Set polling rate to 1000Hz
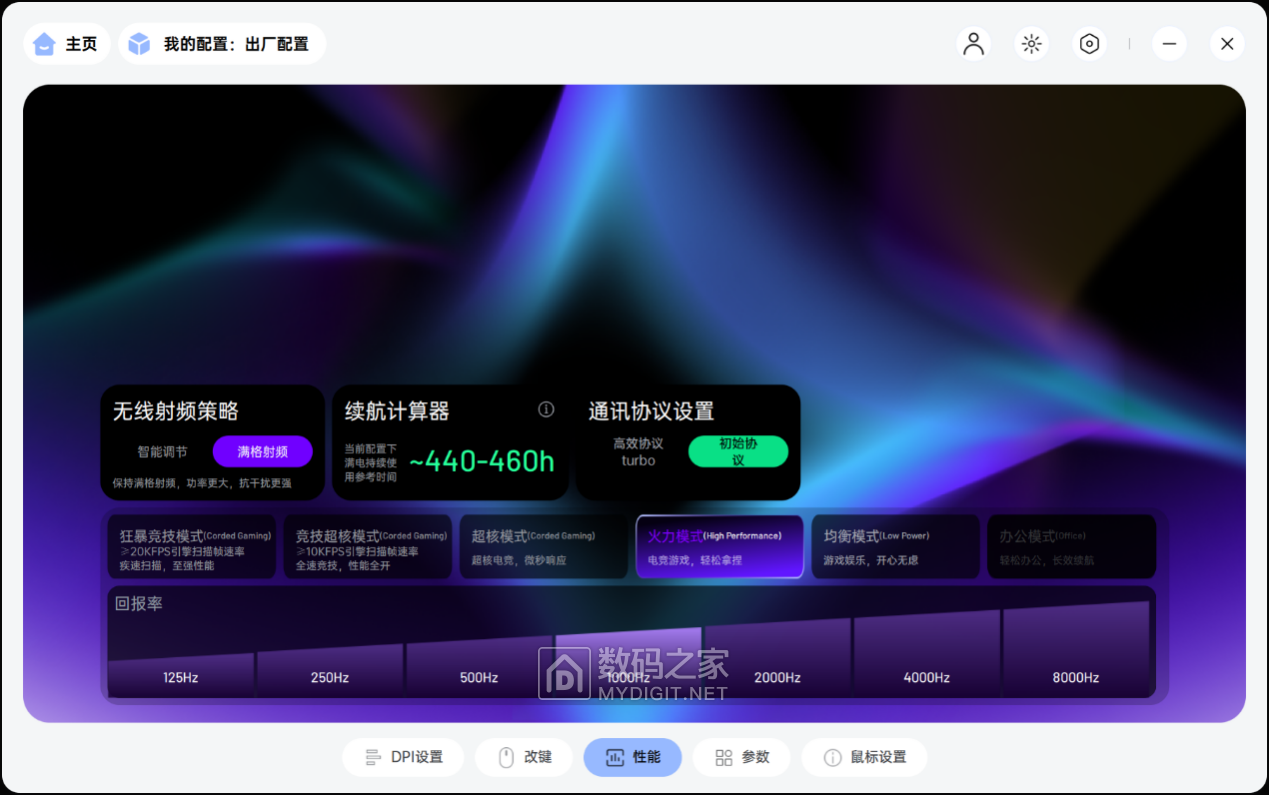Viewport: 1269px width, 795px height. 628,663
